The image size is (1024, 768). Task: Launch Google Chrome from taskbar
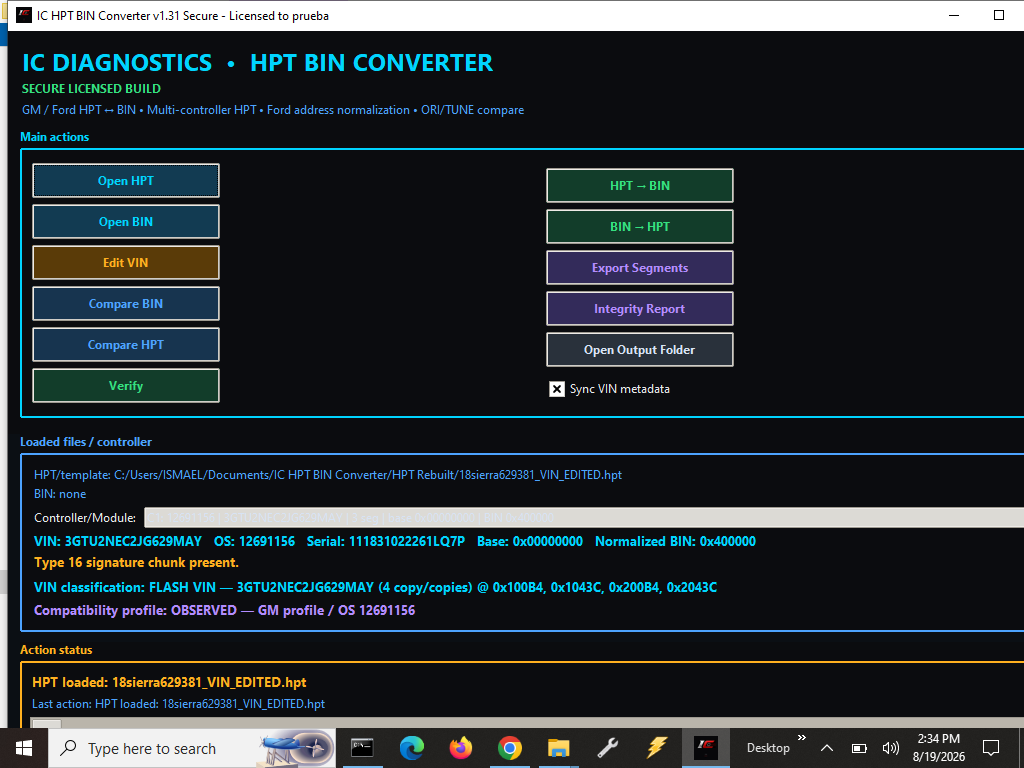(x=509, y=748)
